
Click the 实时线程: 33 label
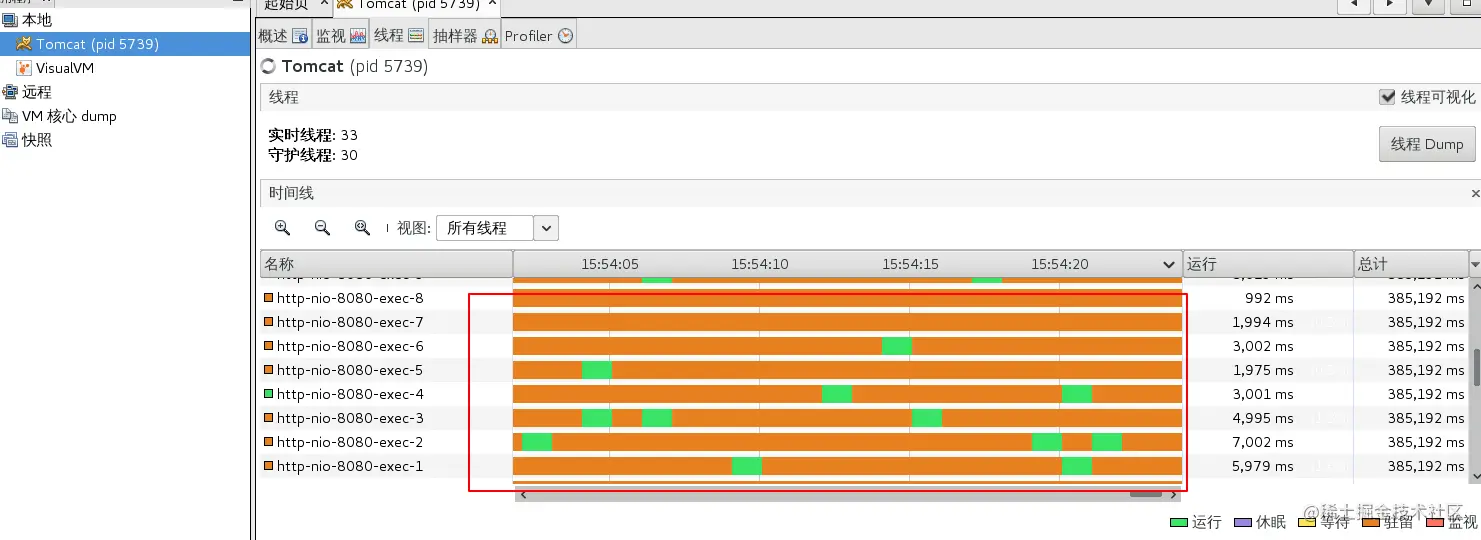point(313,135)
